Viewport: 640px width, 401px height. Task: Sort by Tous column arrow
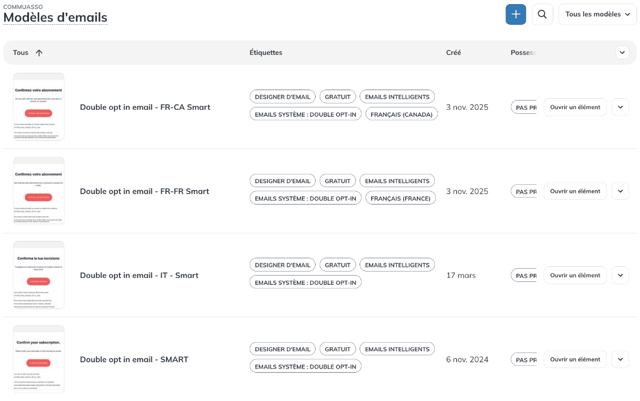click(39, 53)
